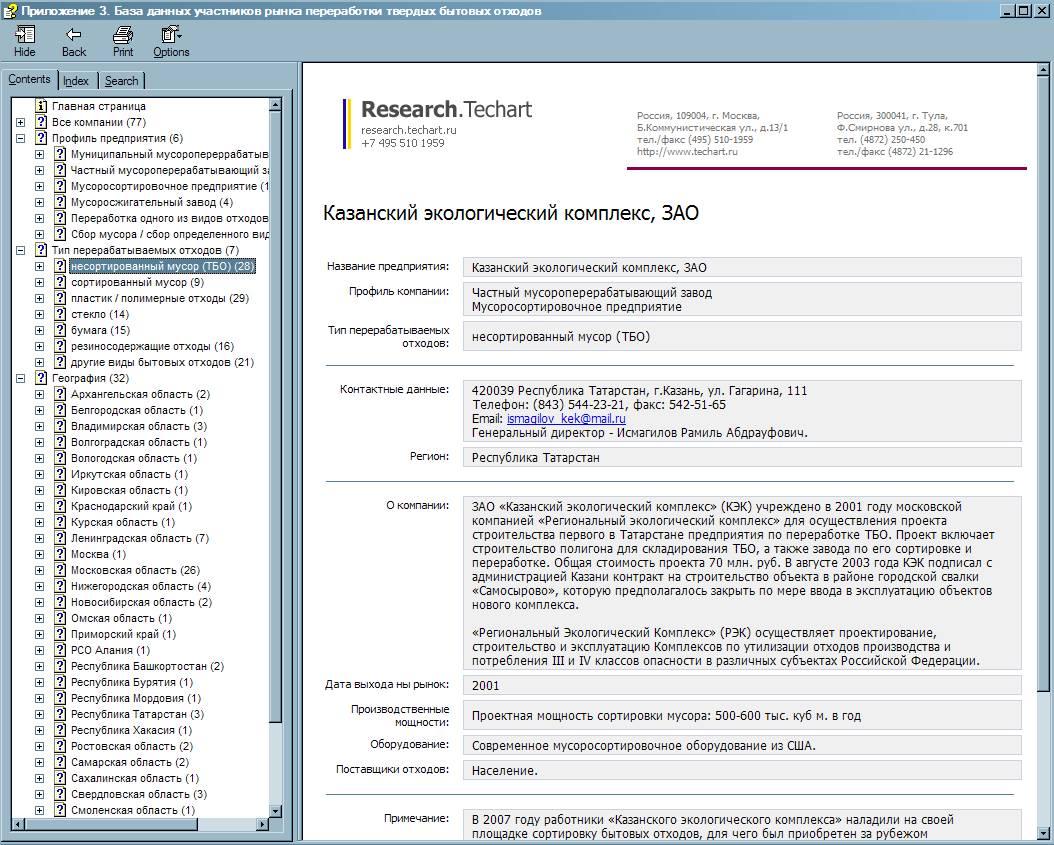Screen dimensions: 1054x845
Task: Select Муниципальный мусороперерабатывающий tree item
Action: coord(169,154)
